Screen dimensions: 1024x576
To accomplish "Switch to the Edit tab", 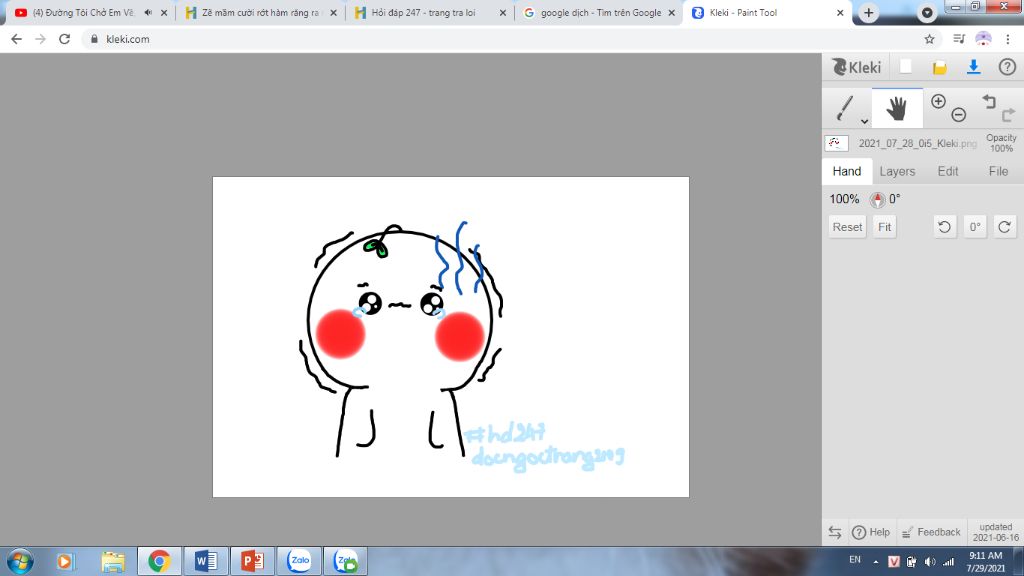I will 948,171.
